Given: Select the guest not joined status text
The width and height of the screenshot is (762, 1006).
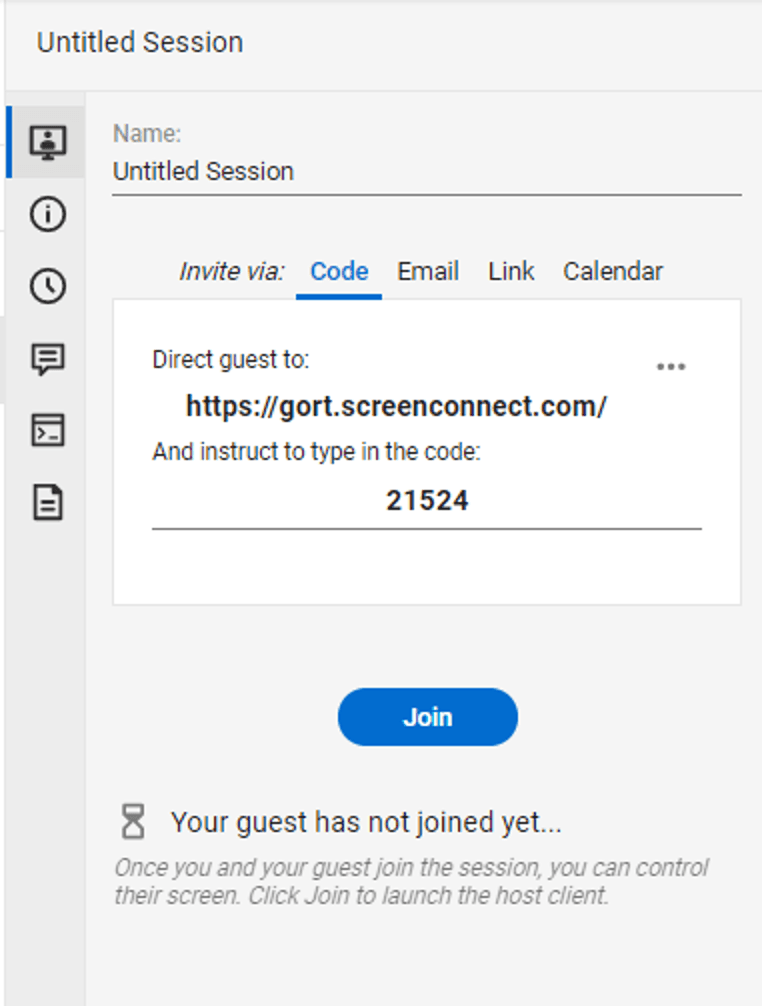Looking at the screenshot, I should click(367, 822).
